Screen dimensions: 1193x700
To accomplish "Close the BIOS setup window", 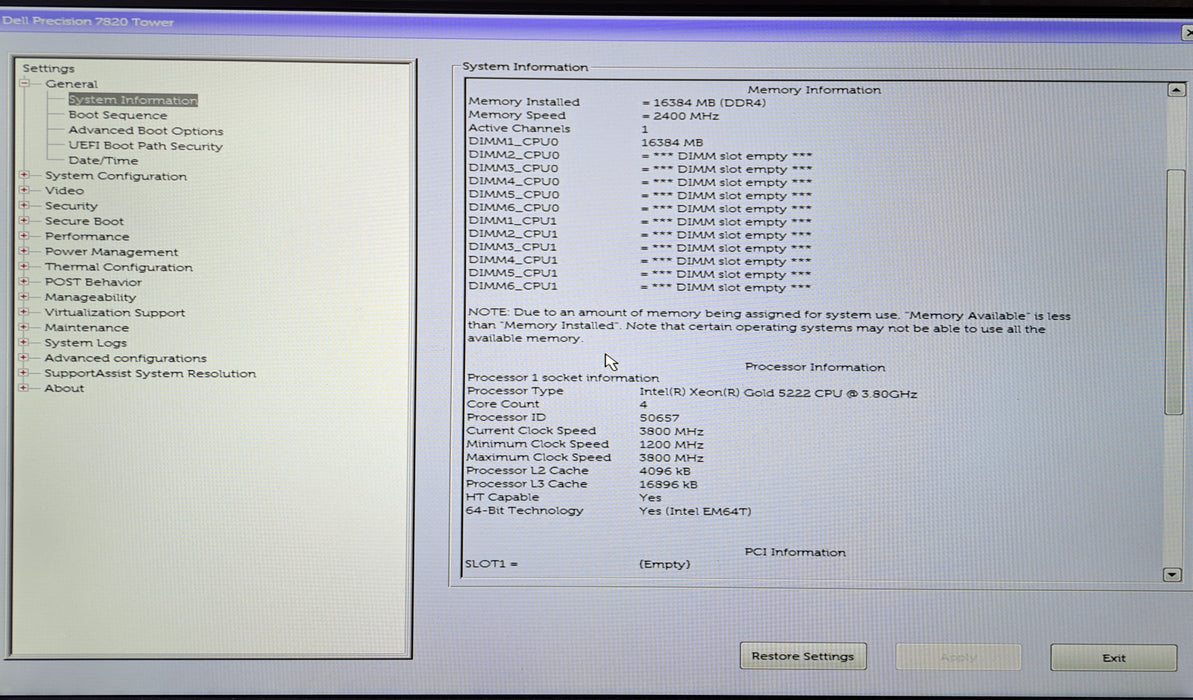I will point(1188,33).
